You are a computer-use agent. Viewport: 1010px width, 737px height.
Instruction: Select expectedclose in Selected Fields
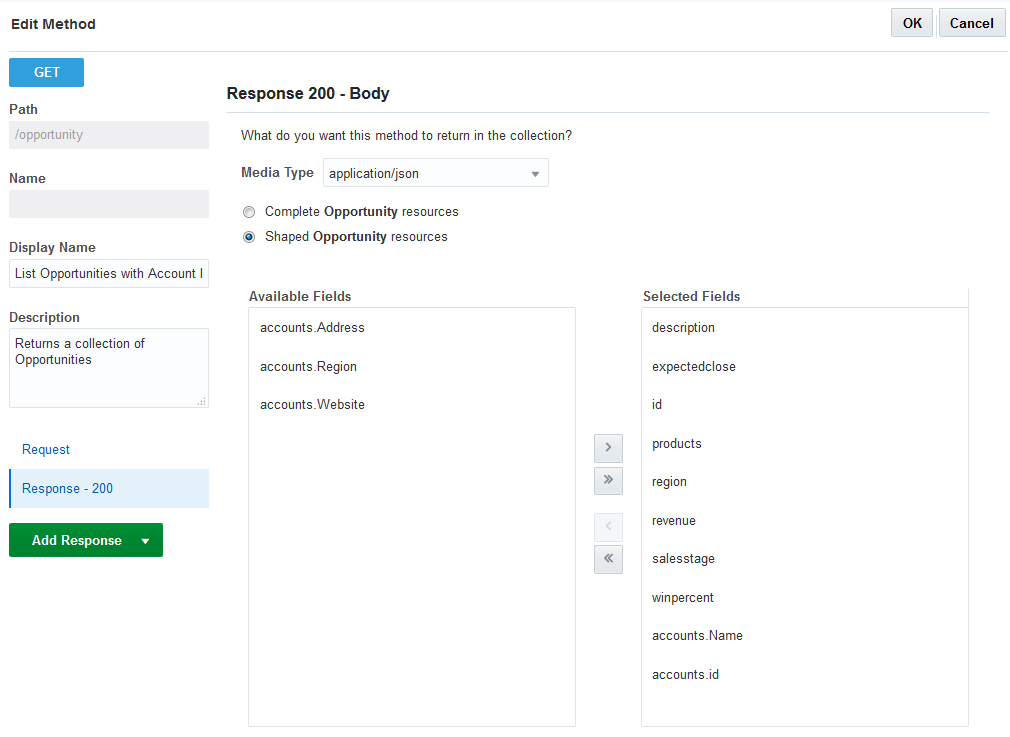click(693, 367)
